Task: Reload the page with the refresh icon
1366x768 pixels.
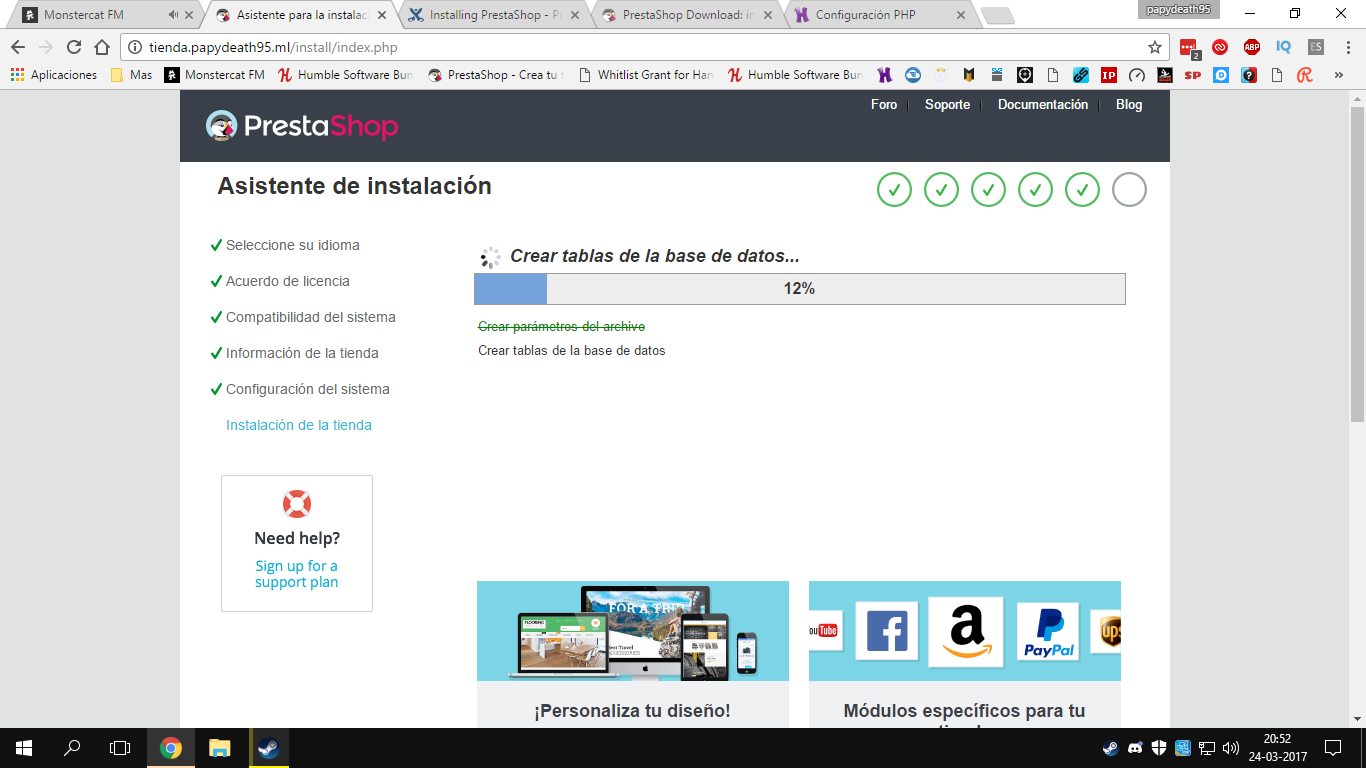Action: [x=74, y=47]
